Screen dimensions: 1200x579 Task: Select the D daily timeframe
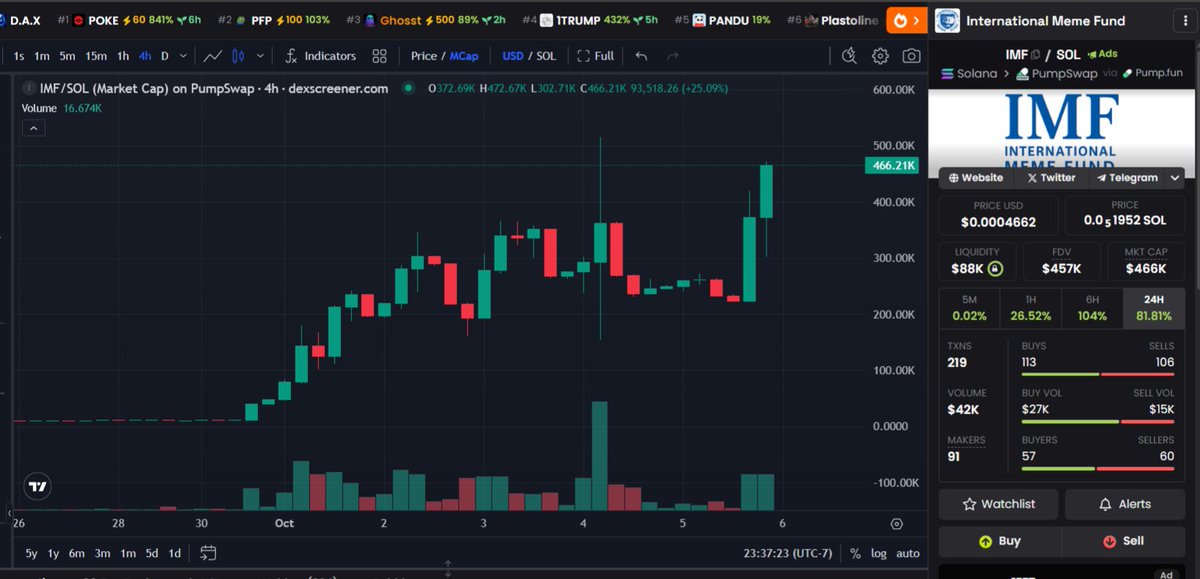tap(166, 56)
